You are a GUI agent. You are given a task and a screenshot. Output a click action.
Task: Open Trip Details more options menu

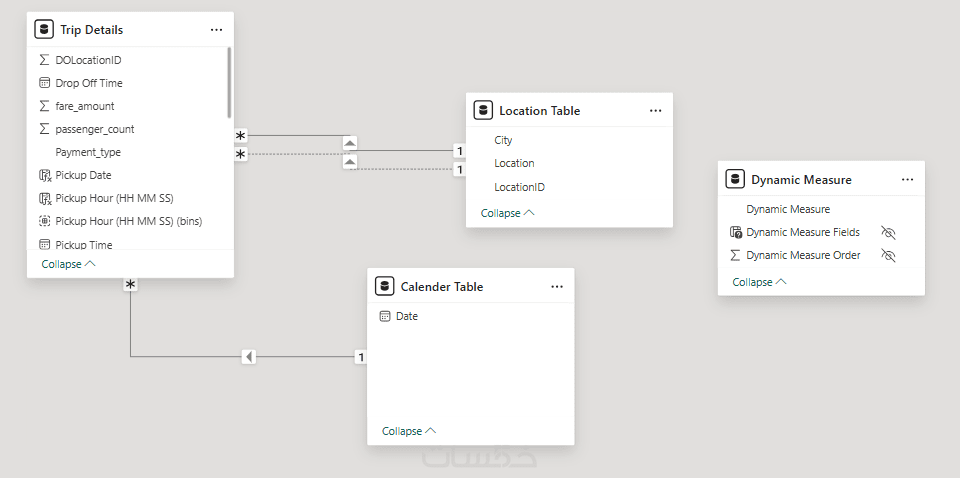216,30
